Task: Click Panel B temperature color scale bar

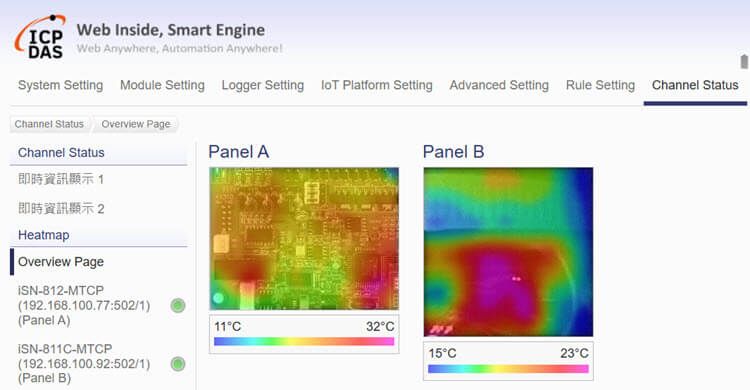Action: (x=508, y=368)
